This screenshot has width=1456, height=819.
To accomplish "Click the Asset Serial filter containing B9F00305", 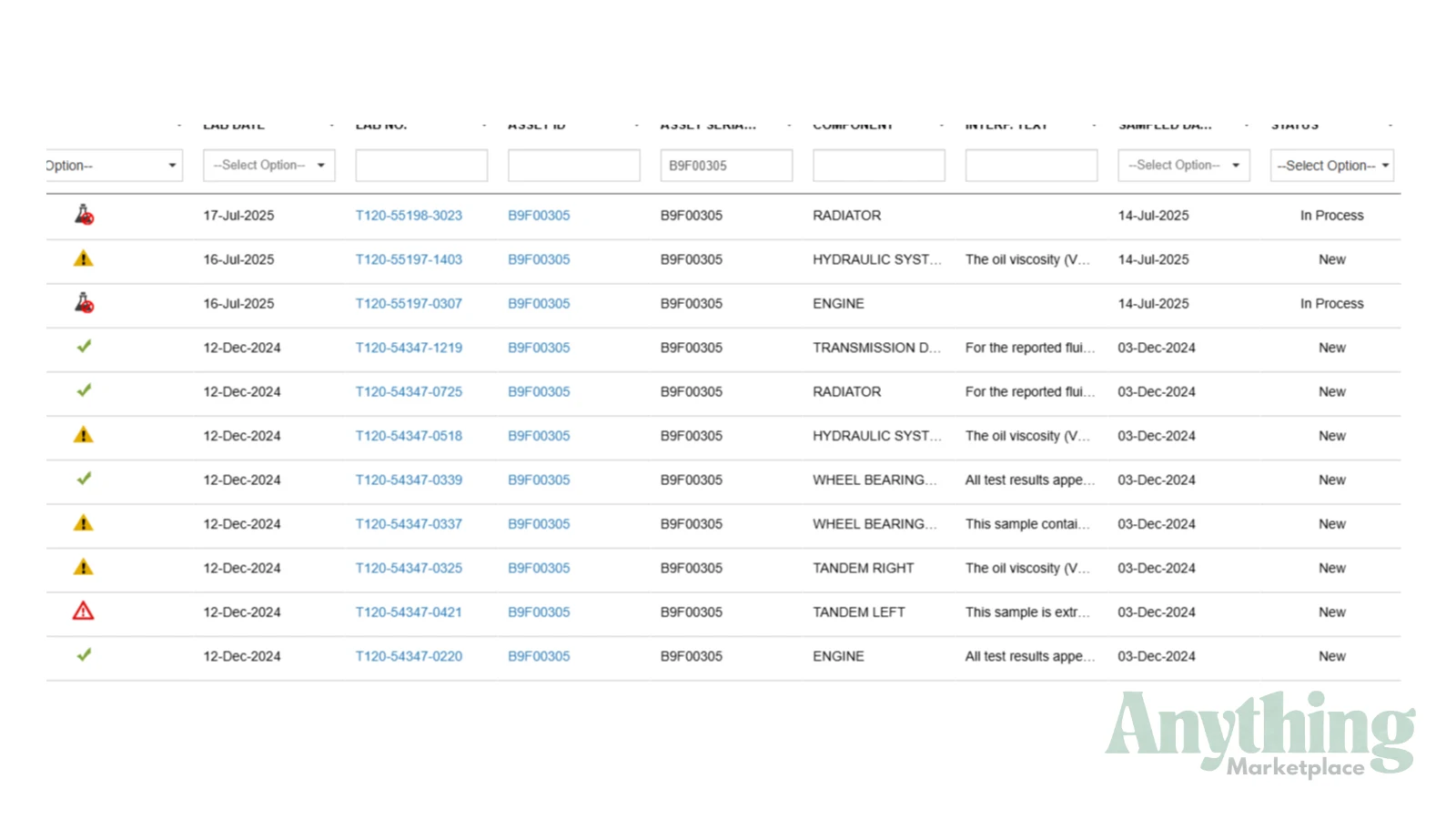I will [x=726, y=166].
